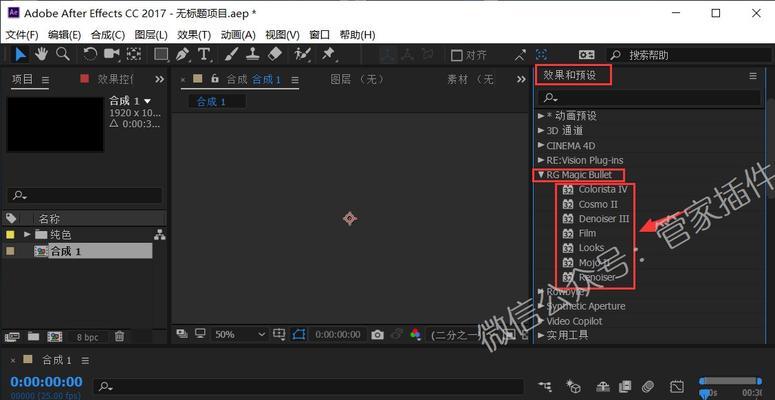Open the 合成(C) menu
This screenshot has width=775, height=400.
coord(108,35)
